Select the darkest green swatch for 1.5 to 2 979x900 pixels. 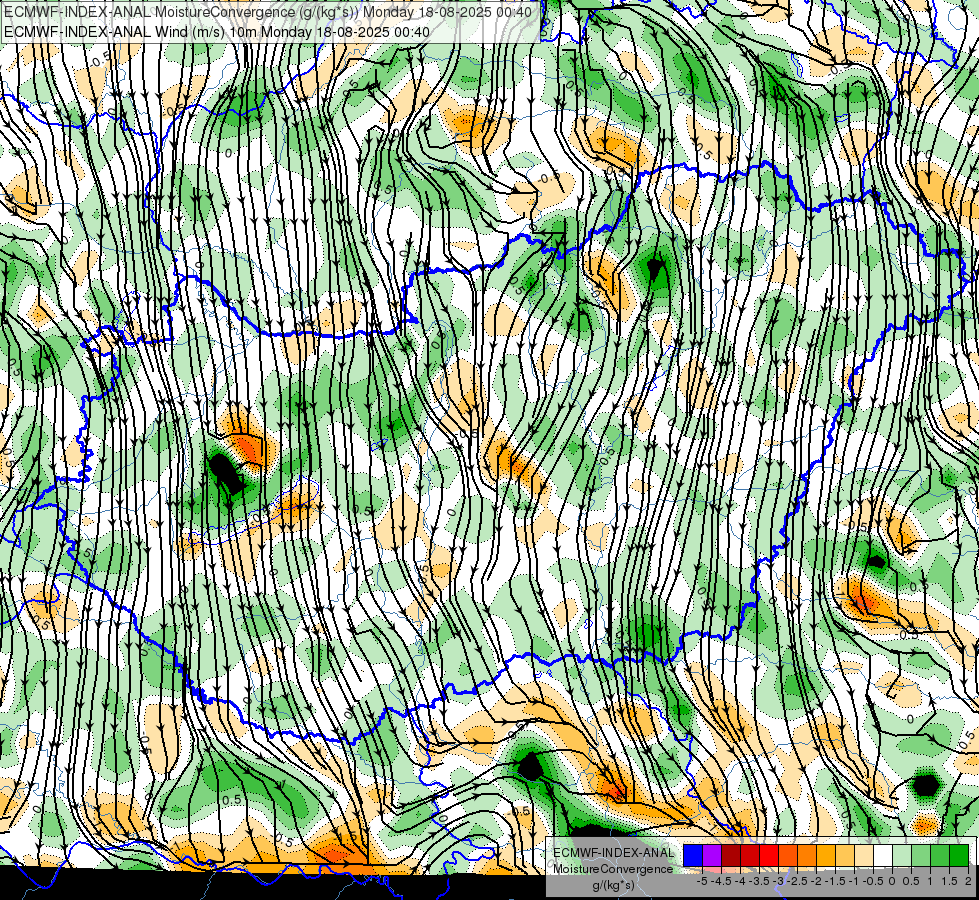(x=959, y=856)
